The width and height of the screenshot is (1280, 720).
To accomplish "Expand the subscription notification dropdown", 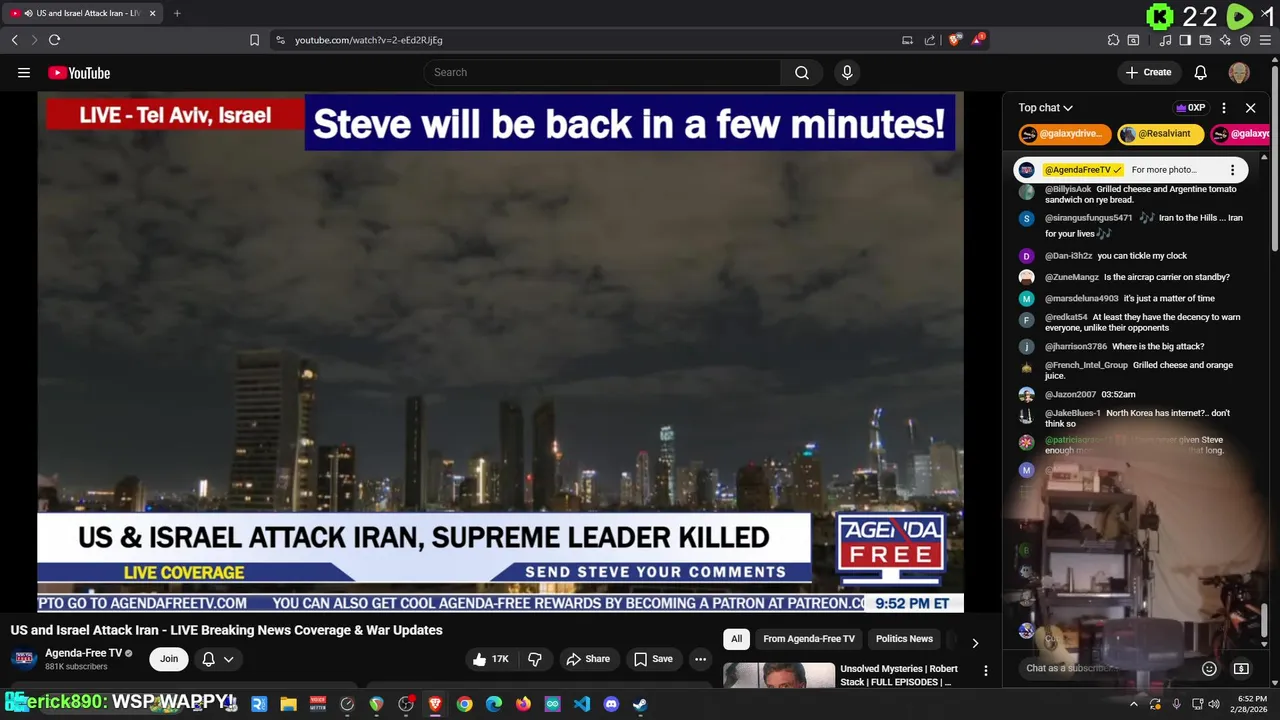I will (x=217, y=659).
